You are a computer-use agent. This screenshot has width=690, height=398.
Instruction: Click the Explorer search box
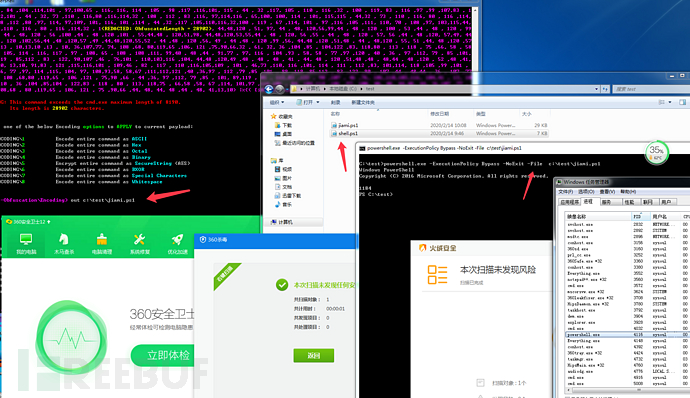pos(650,89)
